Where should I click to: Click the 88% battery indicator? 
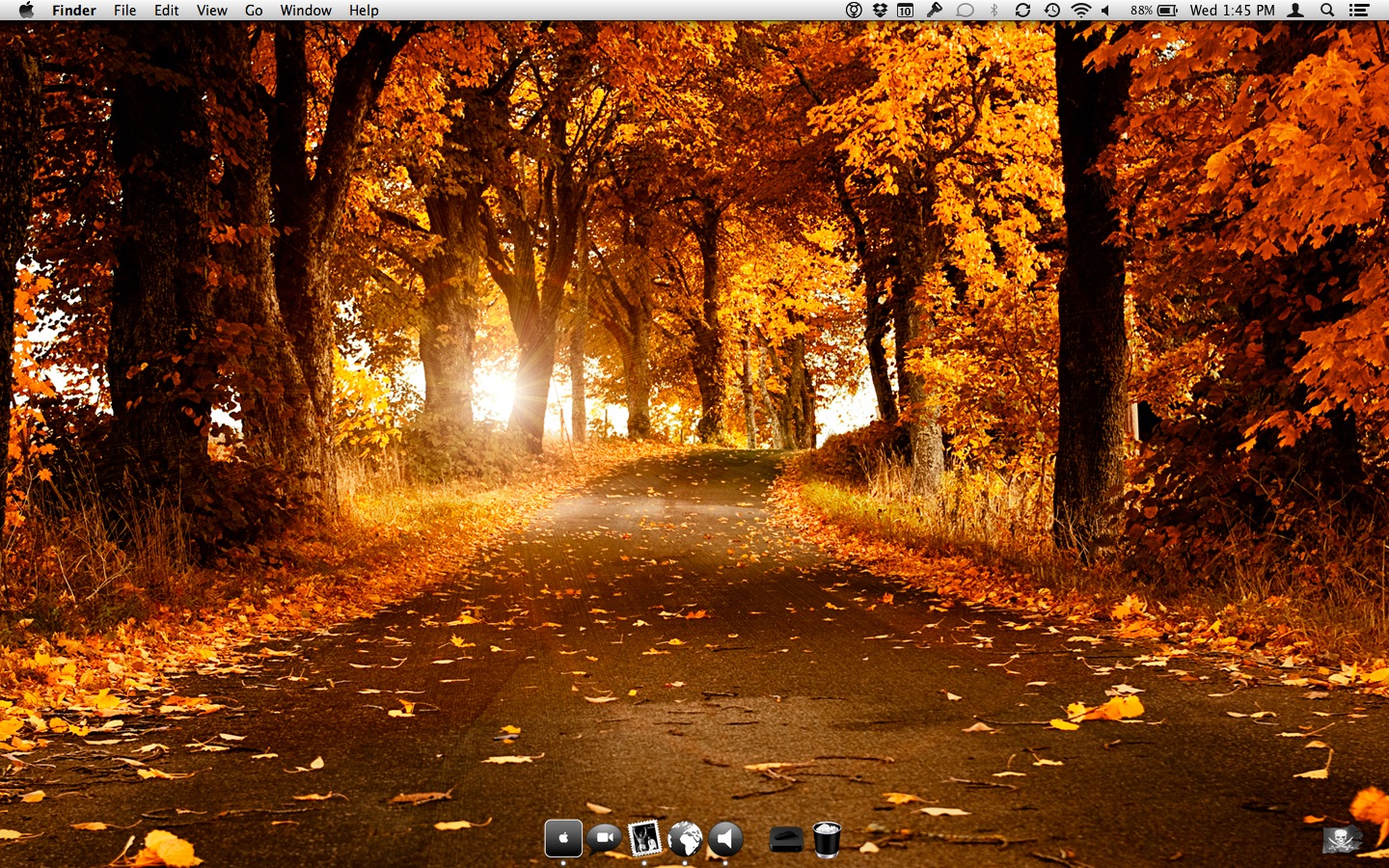(x=1154, y=11)
